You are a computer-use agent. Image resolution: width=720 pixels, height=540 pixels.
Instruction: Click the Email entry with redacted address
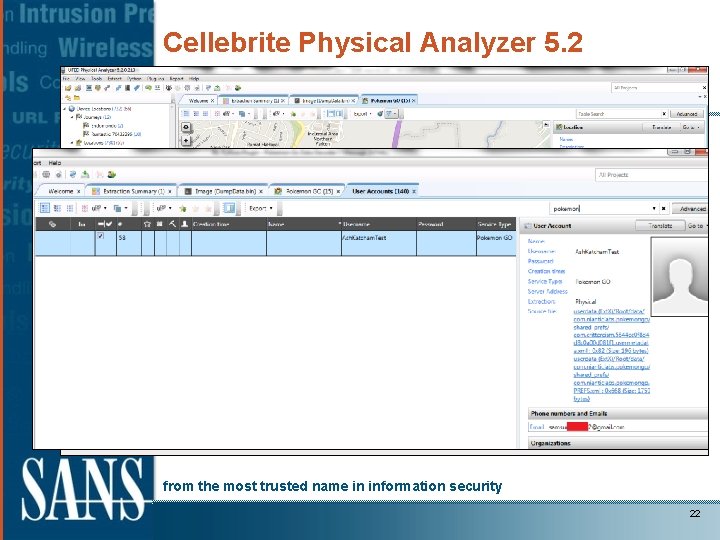pos(617,427)
